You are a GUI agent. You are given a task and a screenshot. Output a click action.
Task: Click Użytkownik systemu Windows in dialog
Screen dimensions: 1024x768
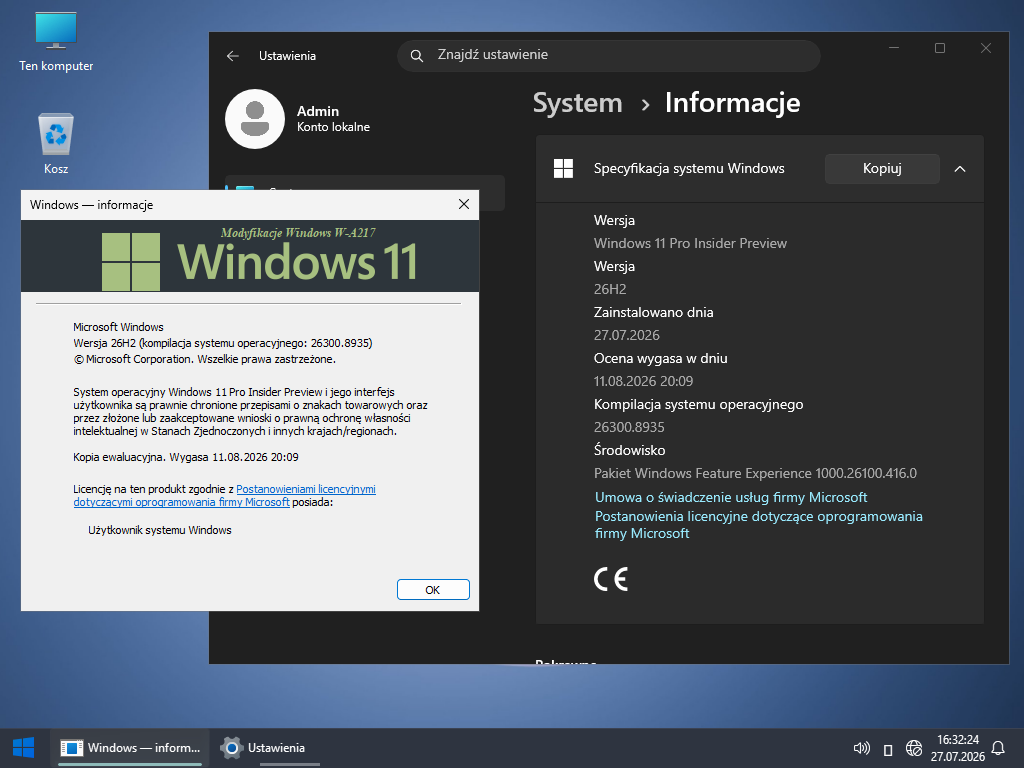point(159,530)
